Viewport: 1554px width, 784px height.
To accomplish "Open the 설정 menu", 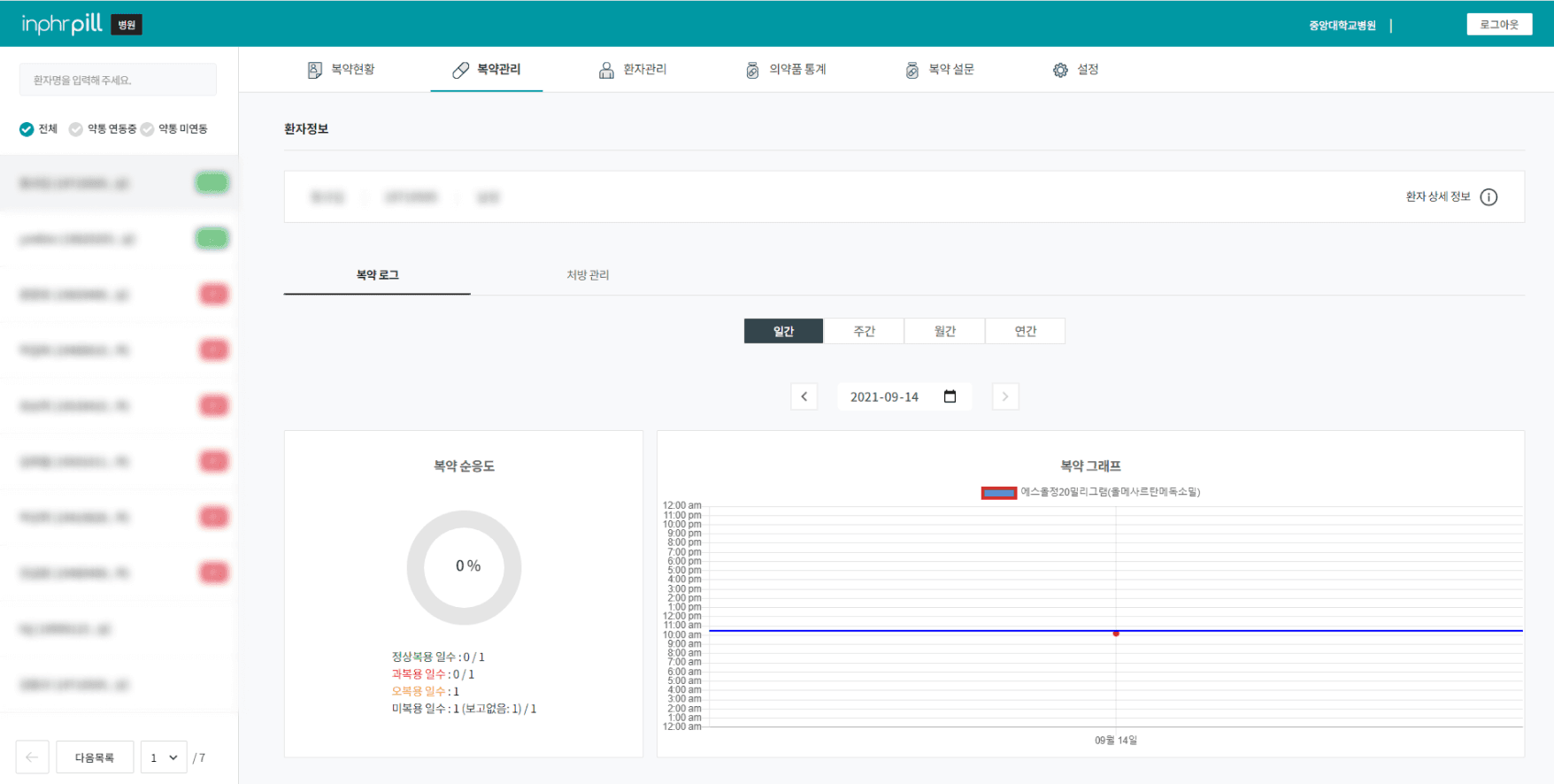I will coord(1075,70).
